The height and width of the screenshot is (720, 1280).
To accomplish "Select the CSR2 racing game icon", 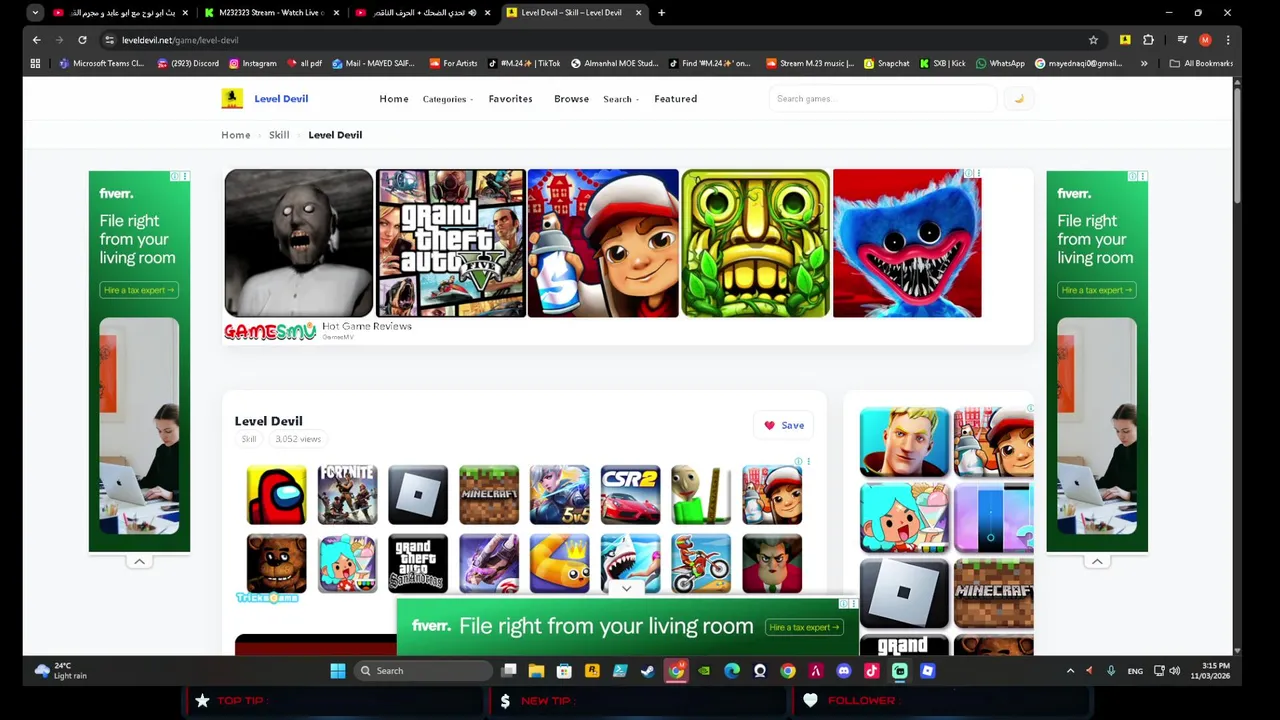I will click(x=630, y=494).
